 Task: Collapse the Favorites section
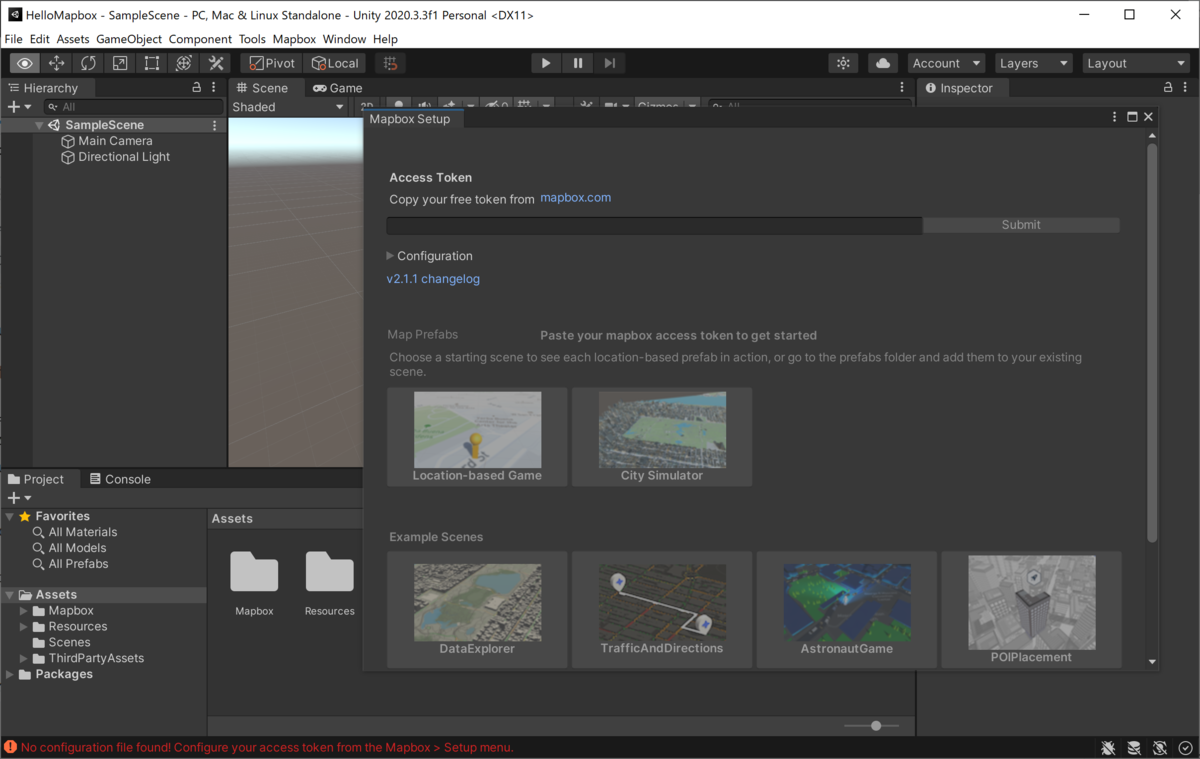point(10,516)
